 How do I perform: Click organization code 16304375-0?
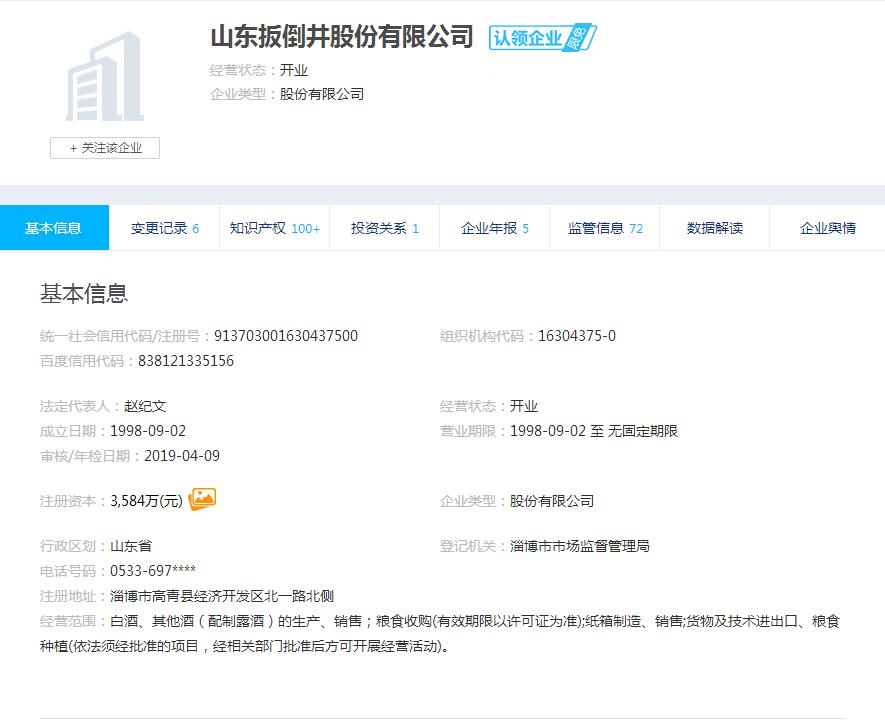coord(577,336)
